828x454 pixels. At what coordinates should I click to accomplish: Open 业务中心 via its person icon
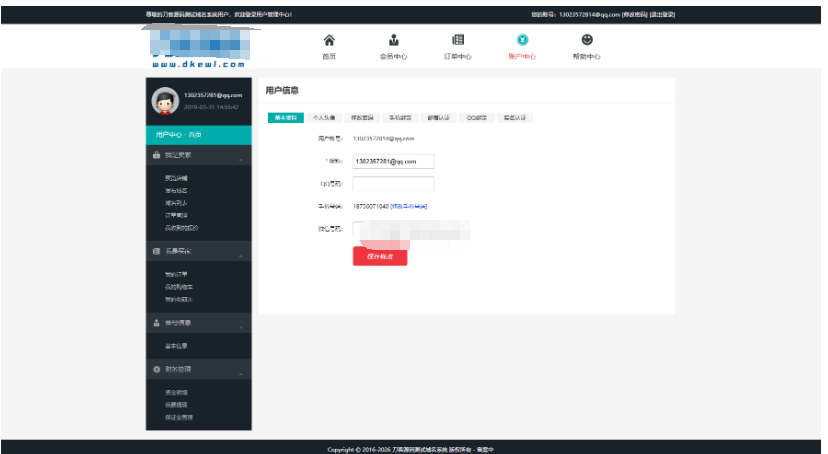coord(393,40)
